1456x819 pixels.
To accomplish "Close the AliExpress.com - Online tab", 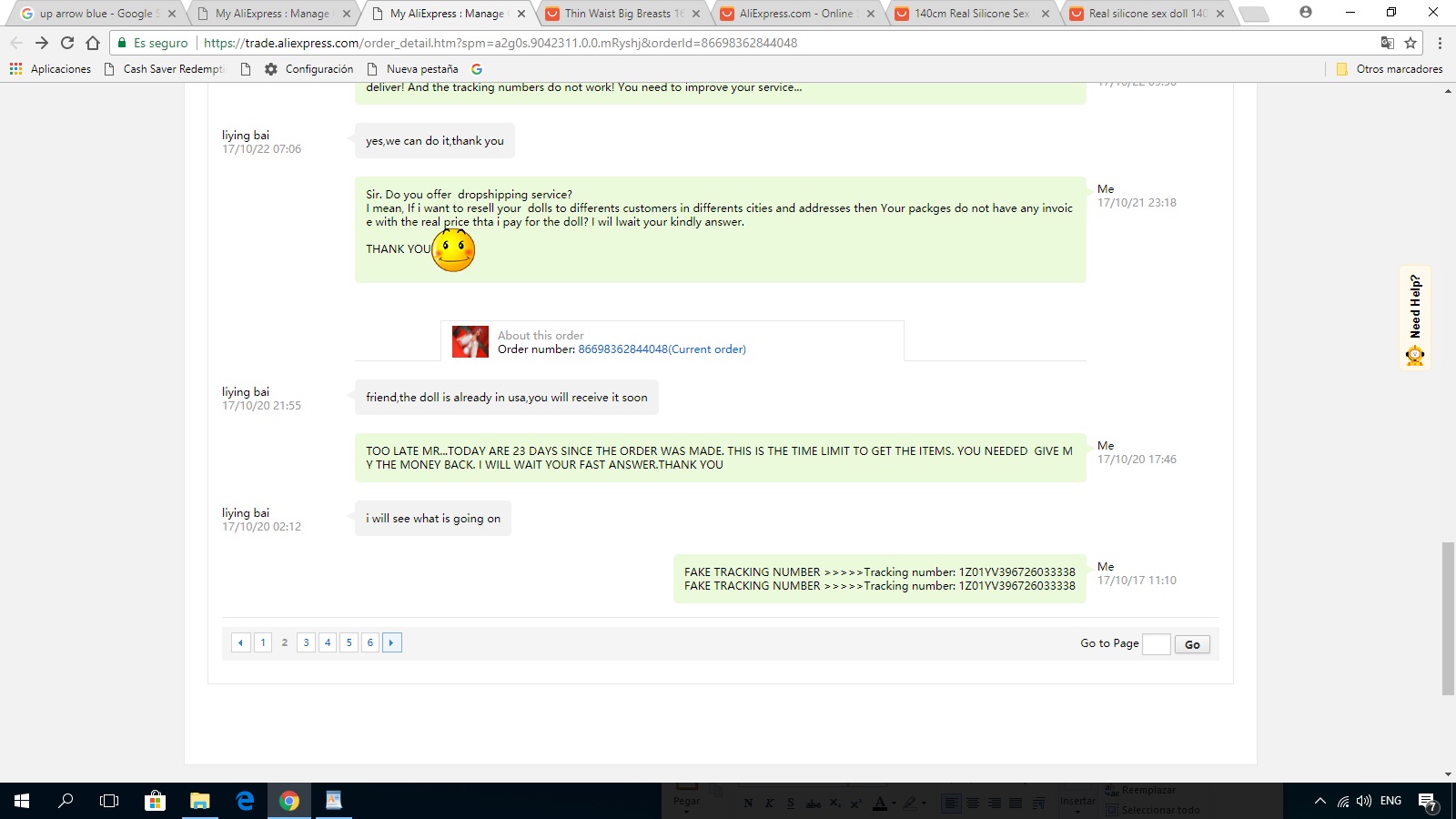I will (871, 14).
